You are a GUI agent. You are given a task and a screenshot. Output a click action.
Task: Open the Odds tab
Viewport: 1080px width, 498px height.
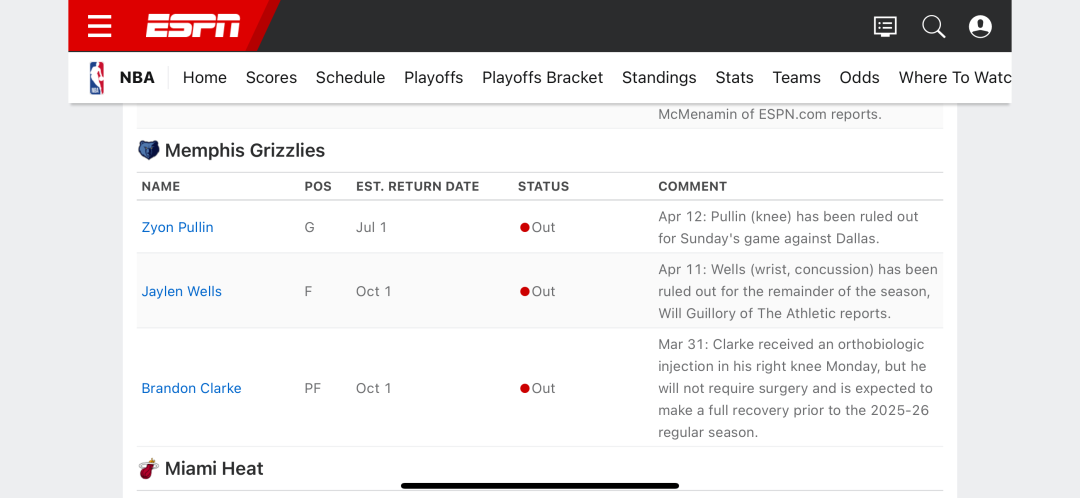click(860, 78)
